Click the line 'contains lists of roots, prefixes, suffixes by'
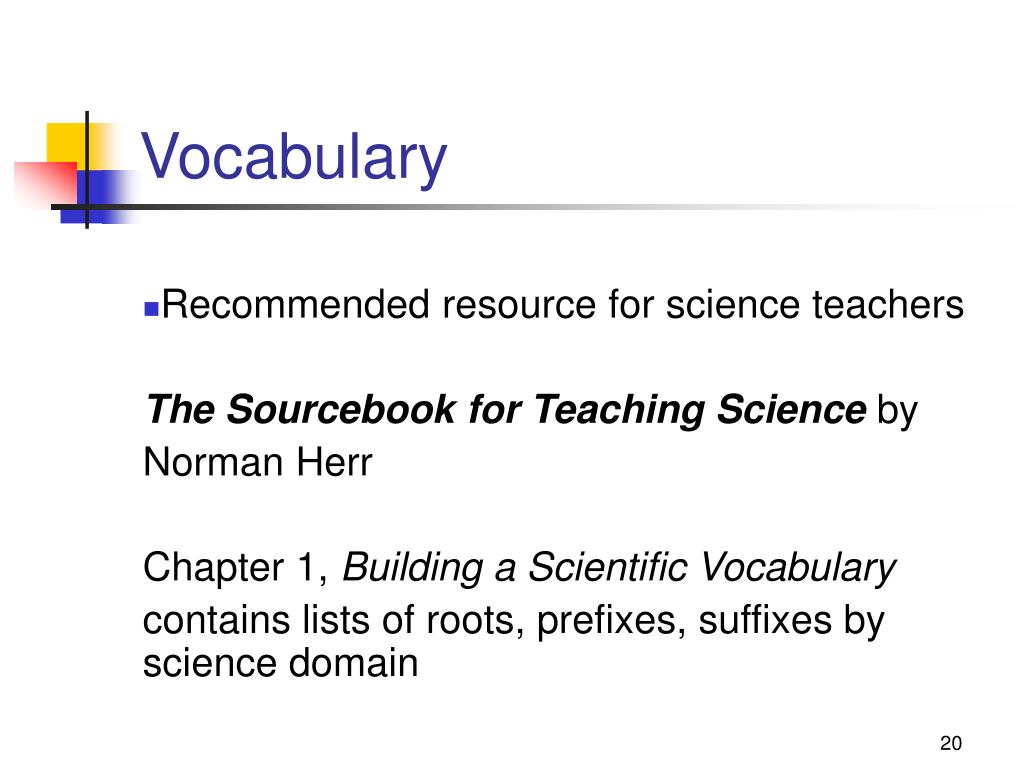Viewport: 1024px width, 768px height. pos(513,620)
